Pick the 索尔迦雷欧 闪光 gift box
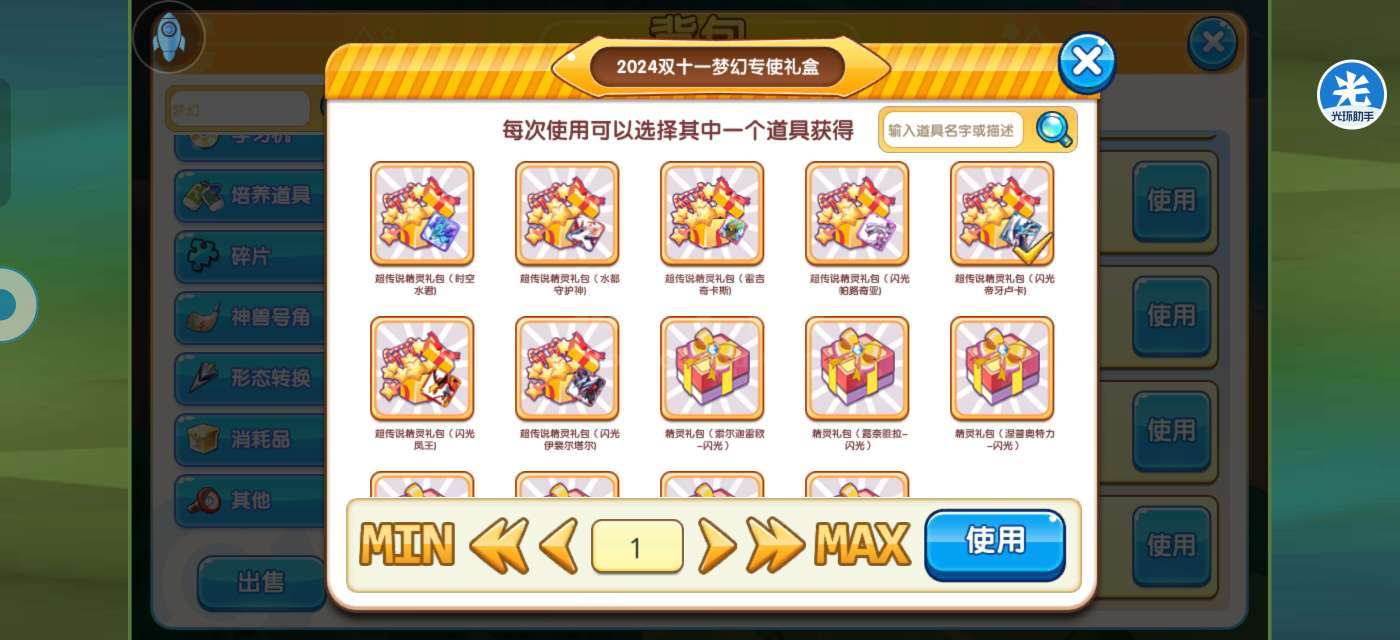 point(712,369)
